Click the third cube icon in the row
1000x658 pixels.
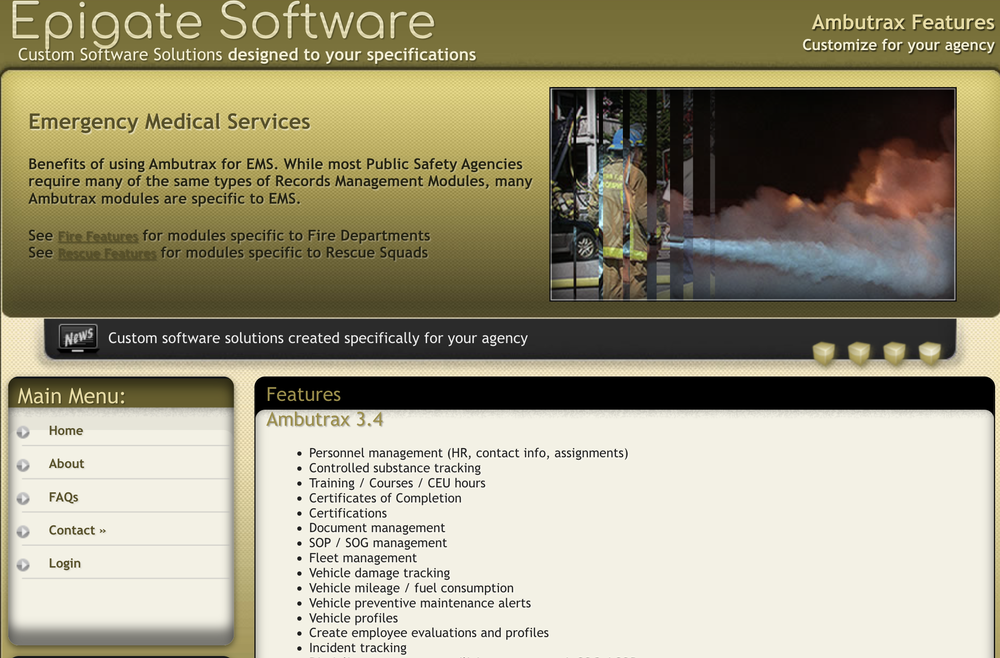pos(893,353)
